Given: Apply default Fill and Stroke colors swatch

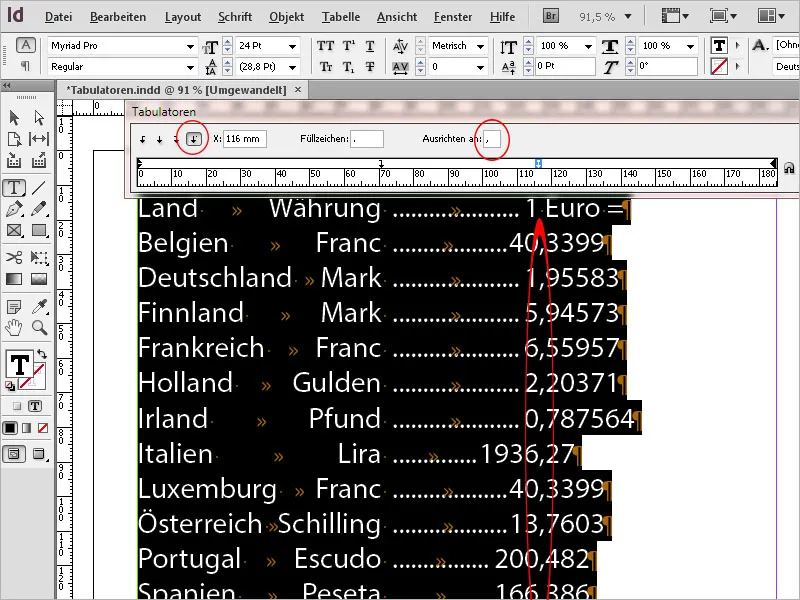Looking at the screenshot, I should click(8, 385).
